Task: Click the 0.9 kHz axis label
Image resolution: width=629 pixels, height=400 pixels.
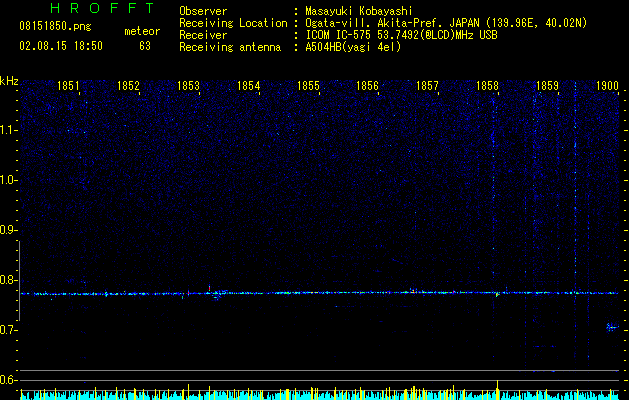Action: click(x=8, y=230)
